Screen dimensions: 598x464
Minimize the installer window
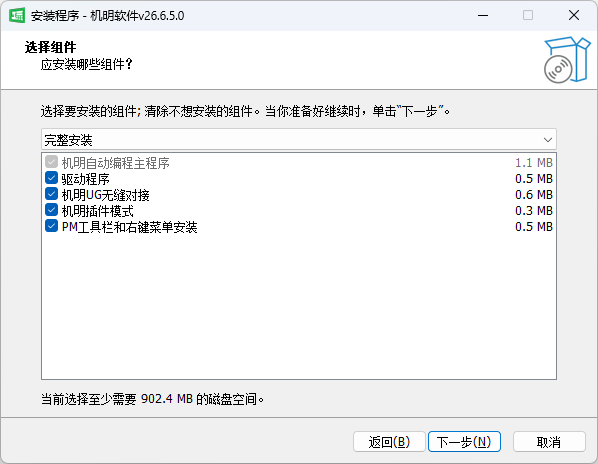pos(483,16)
